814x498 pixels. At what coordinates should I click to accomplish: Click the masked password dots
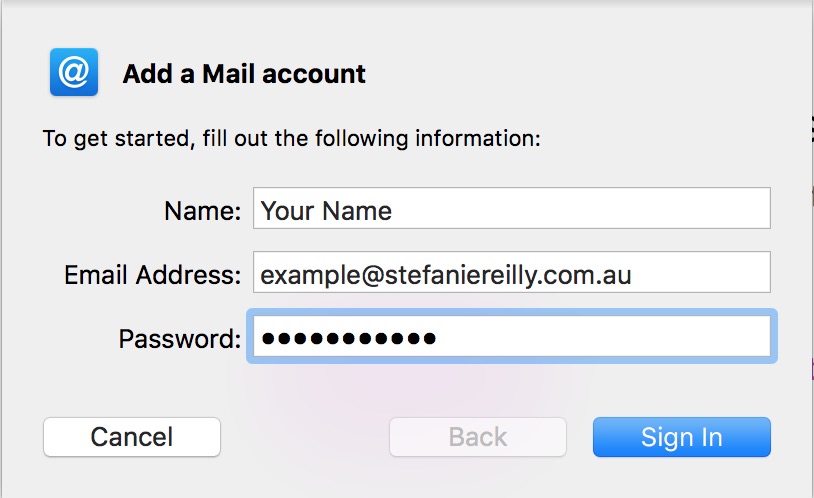pos(349,339)
